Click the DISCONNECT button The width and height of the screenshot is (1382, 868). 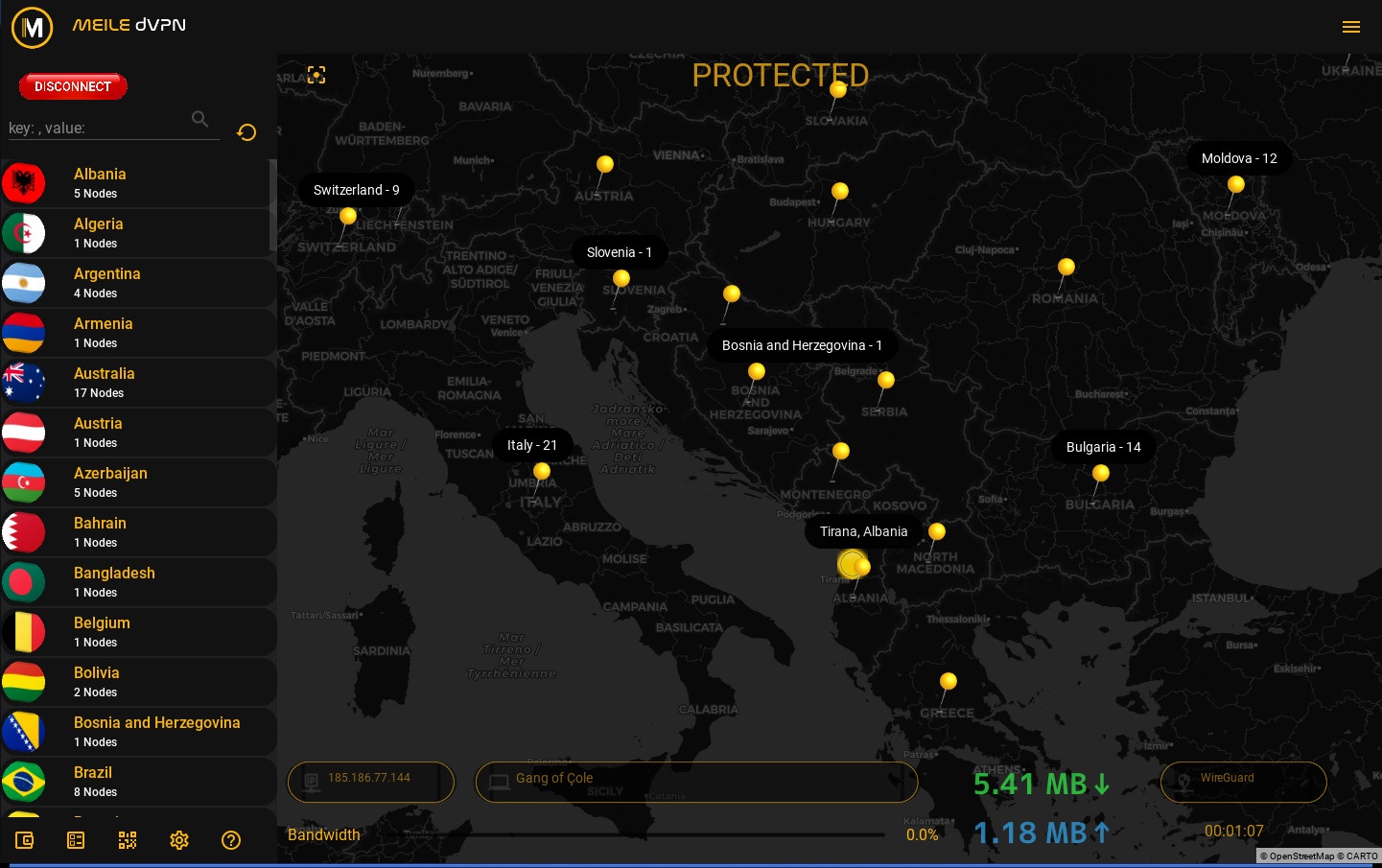[73, 86]
